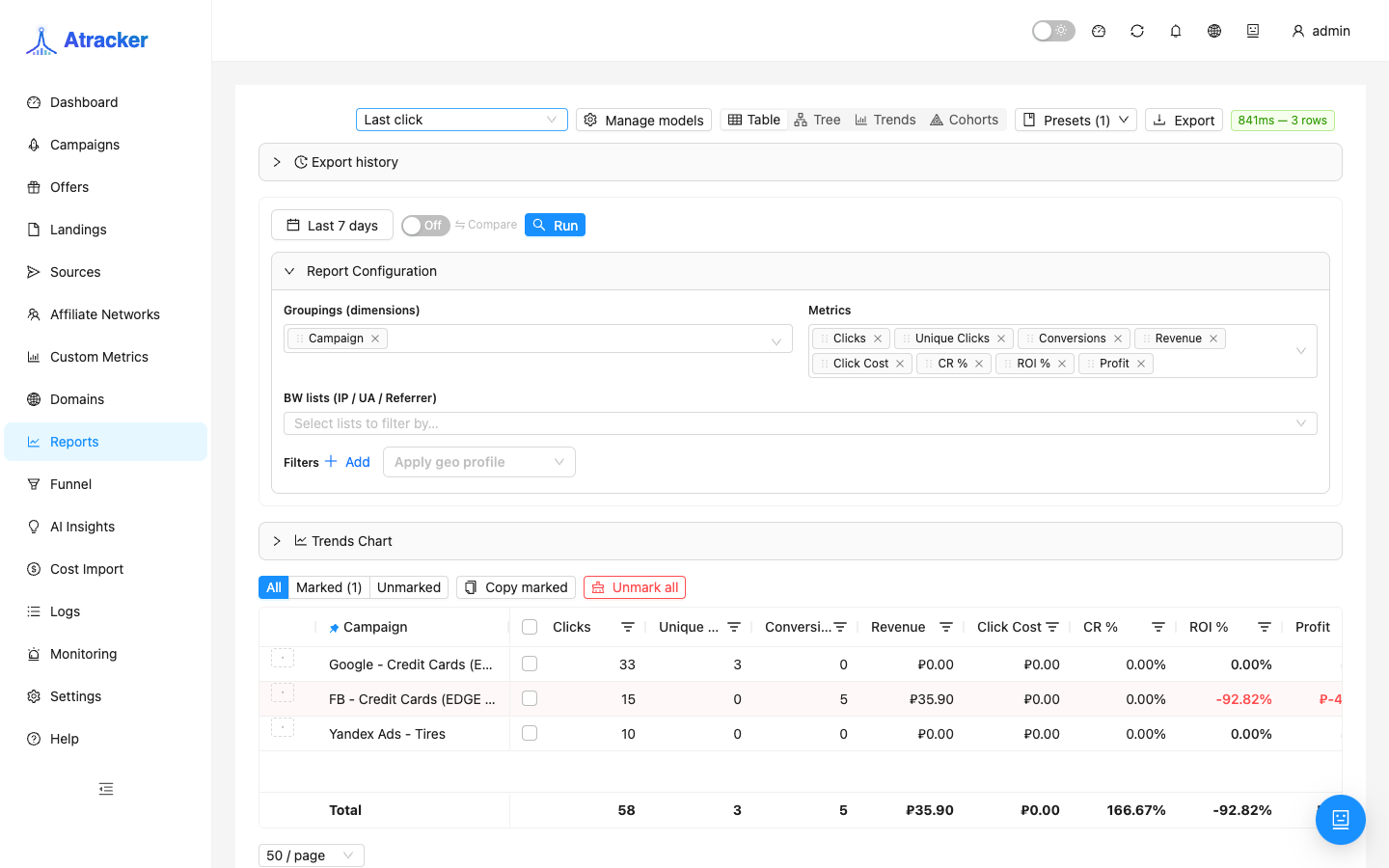The image size is (1389, 868).
Task: Remove the Unique Clicks metric tag
Action: coord(1001,339)
